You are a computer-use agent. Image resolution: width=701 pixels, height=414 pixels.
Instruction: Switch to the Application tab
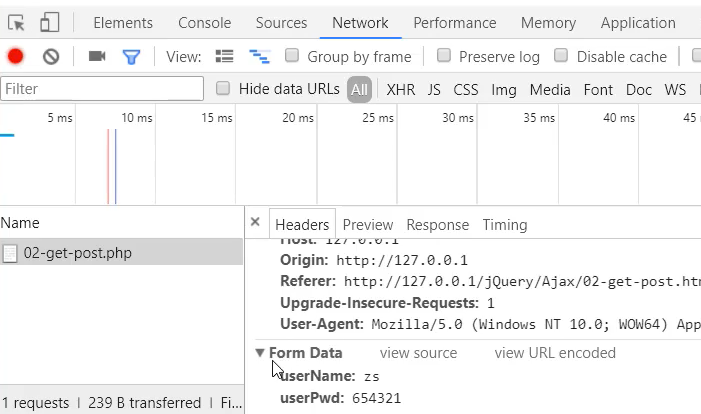point(638,23)
